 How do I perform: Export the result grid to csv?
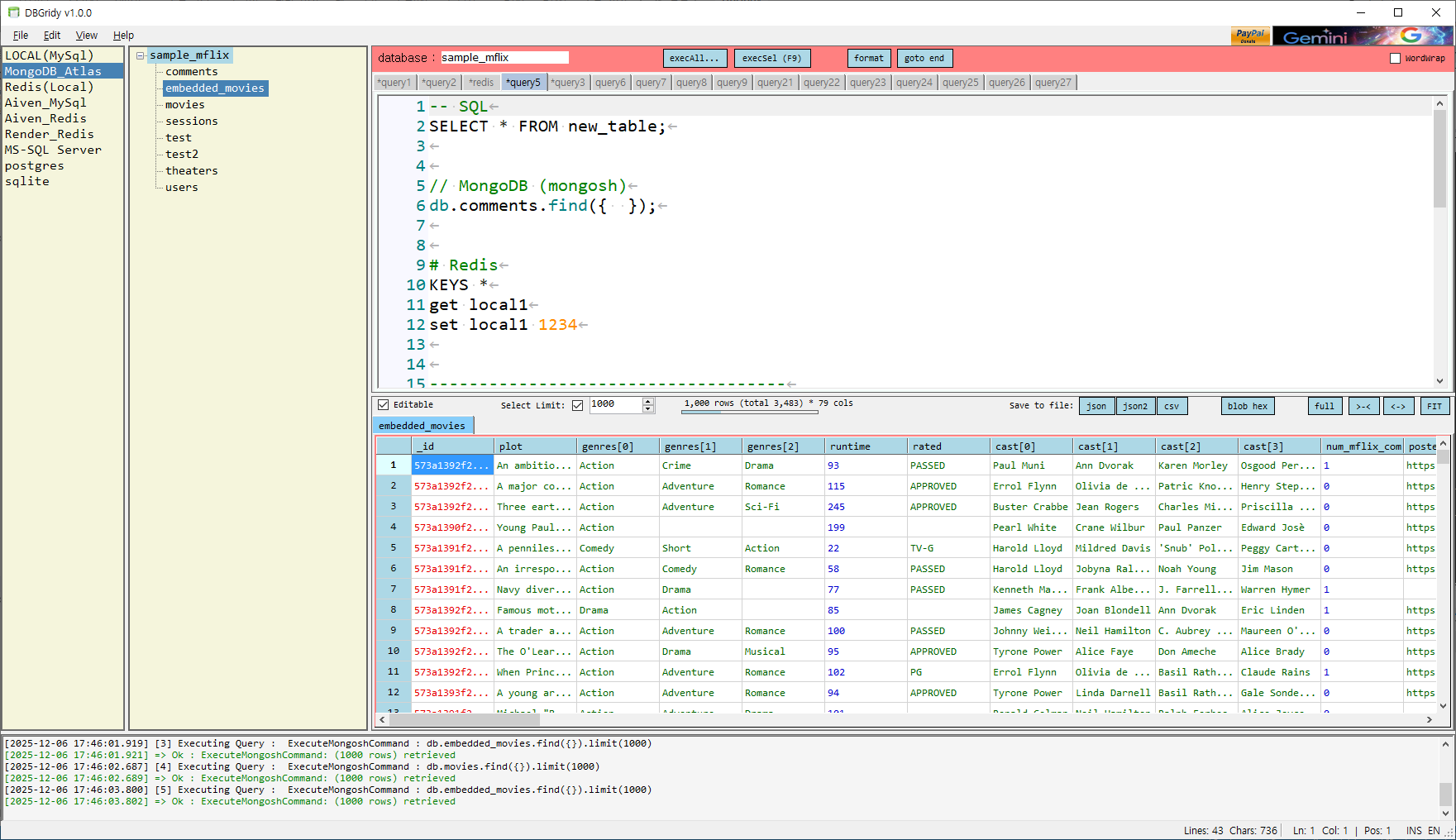coord(1172,406)
